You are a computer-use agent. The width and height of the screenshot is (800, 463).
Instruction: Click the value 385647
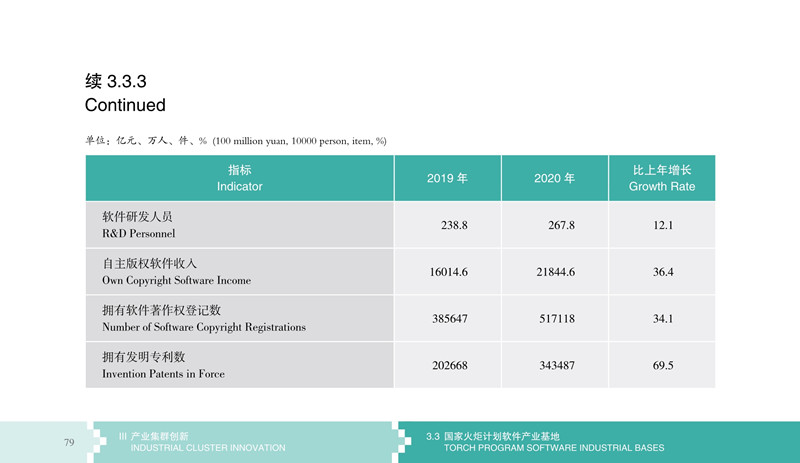click(449, 319)
